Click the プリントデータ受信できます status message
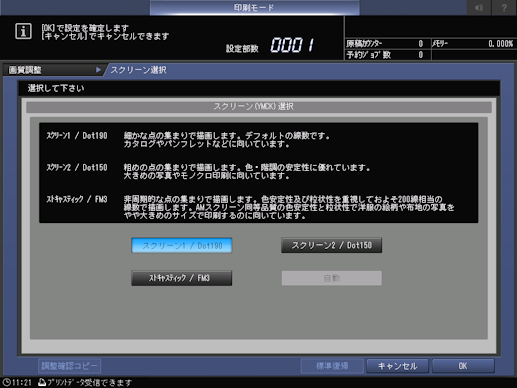517x388 pixels. [x=89, y=382]
